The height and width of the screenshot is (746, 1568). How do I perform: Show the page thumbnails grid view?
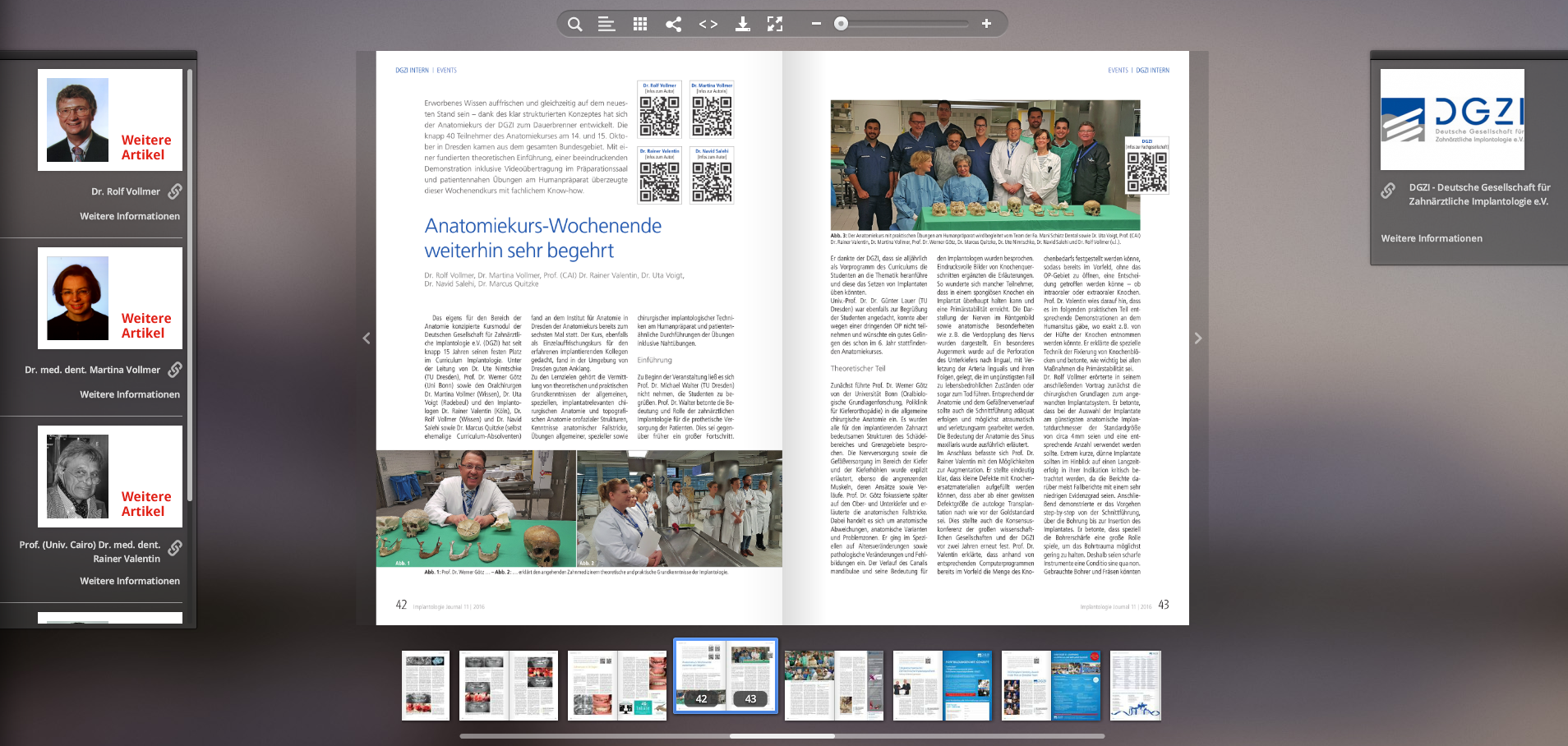tap(640, 24)
